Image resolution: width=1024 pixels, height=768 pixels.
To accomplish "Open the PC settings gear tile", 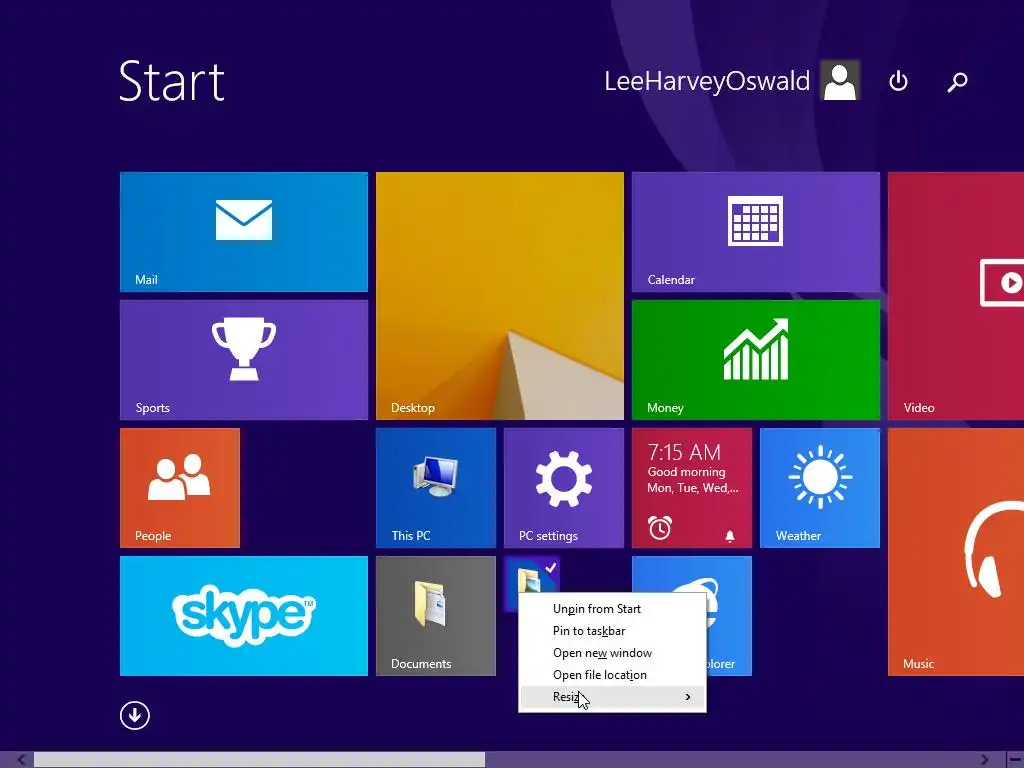I will tap(564, 488).
